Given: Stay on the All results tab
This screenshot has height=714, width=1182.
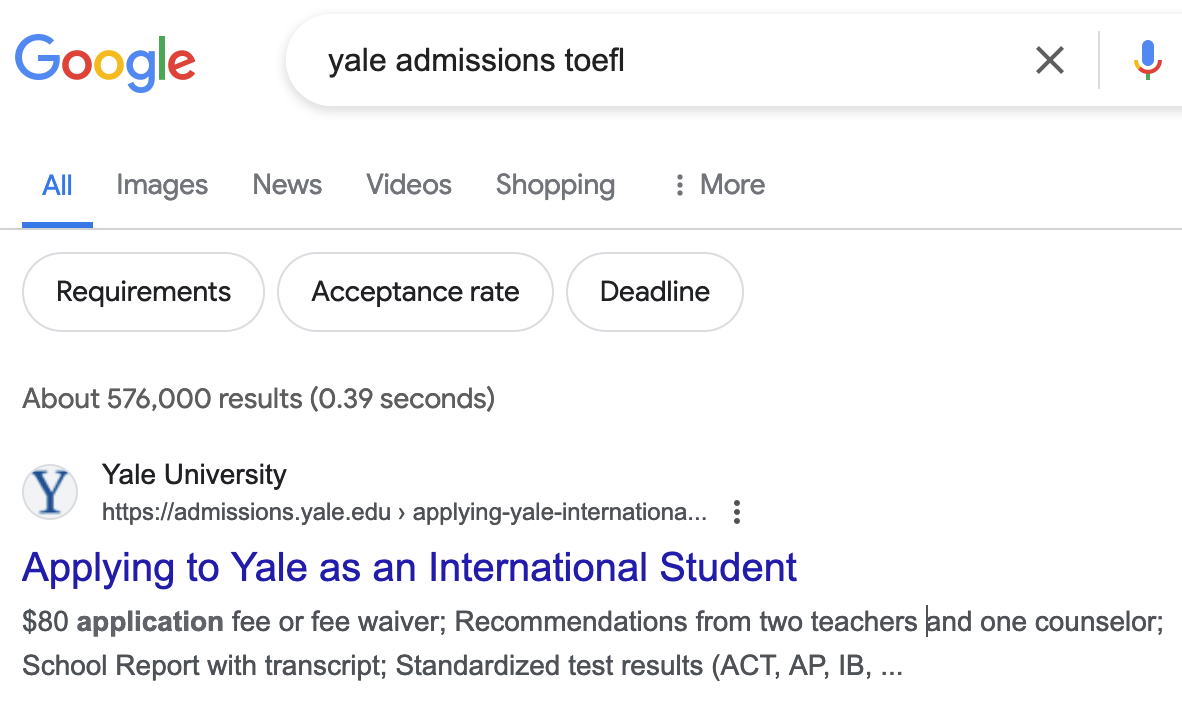Looking at the screenshot, I should [57, 184].
